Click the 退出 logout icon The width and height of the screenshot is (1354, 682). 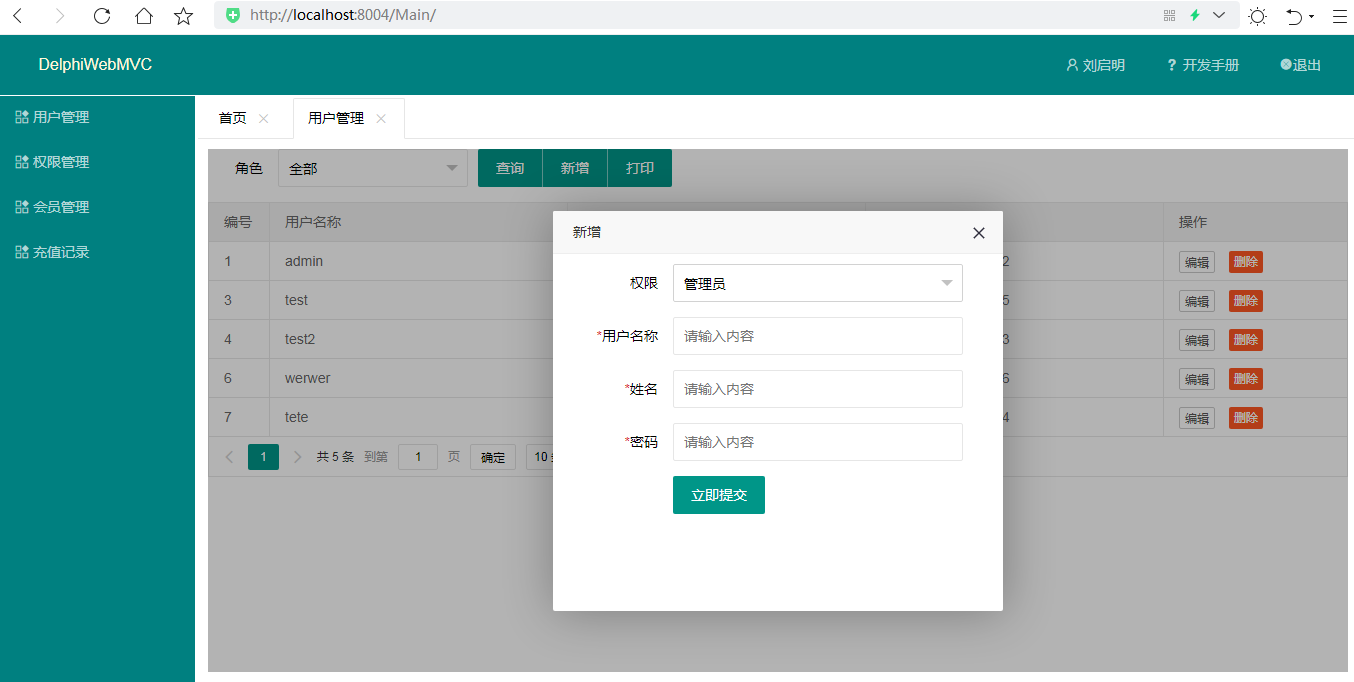(1285, 65)
